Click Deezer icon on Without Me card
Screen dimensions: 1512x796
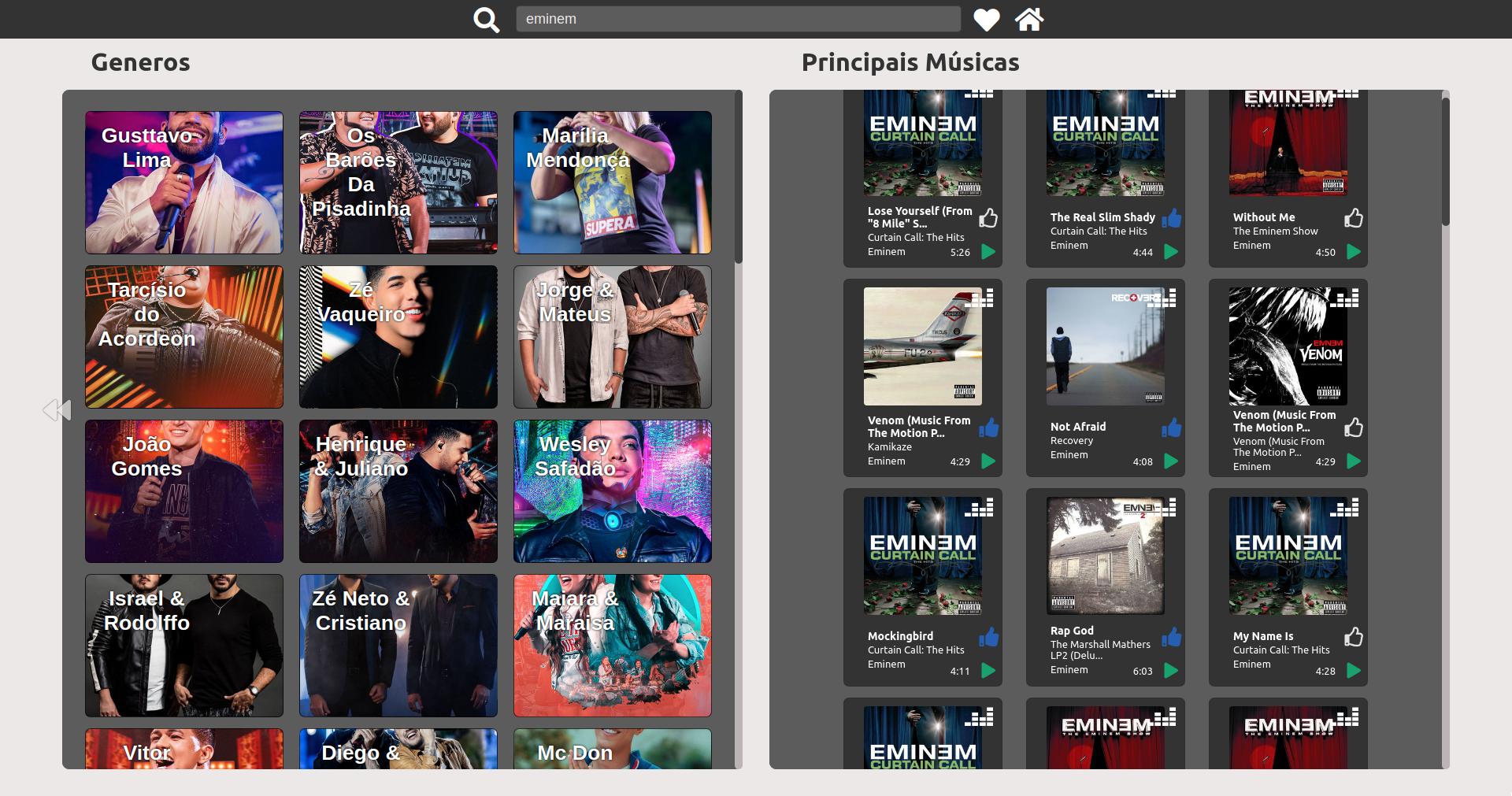1344,94
